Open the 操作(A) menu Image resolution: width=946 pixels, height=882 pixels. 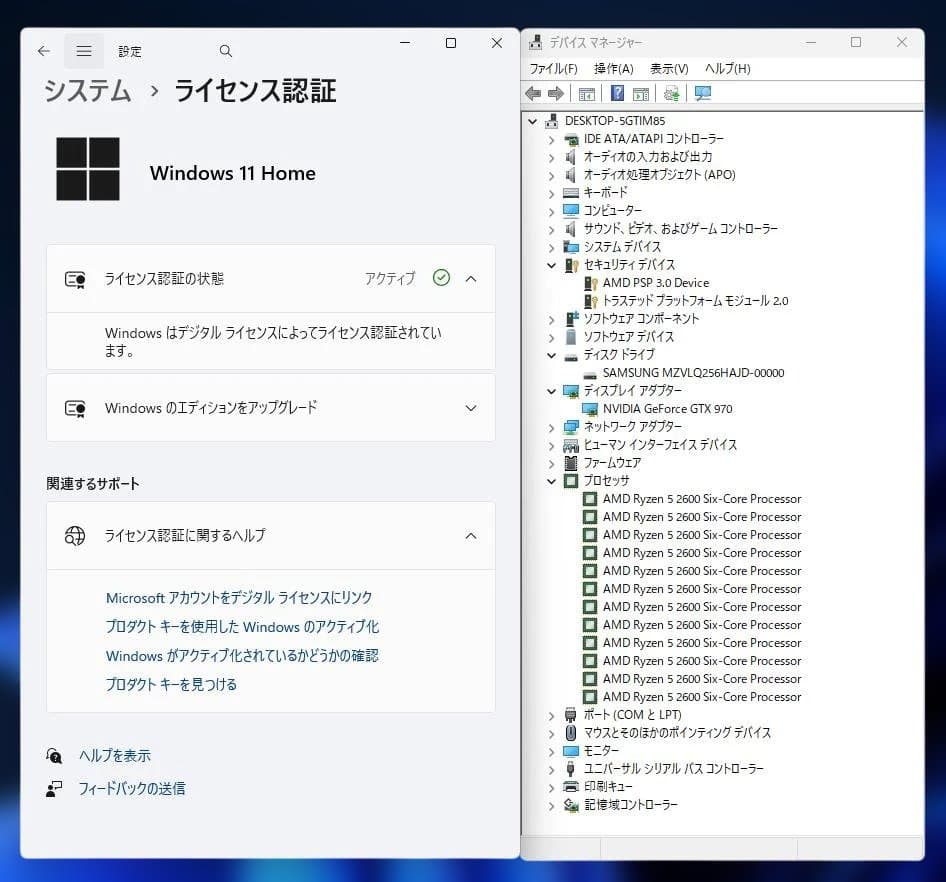613,69
